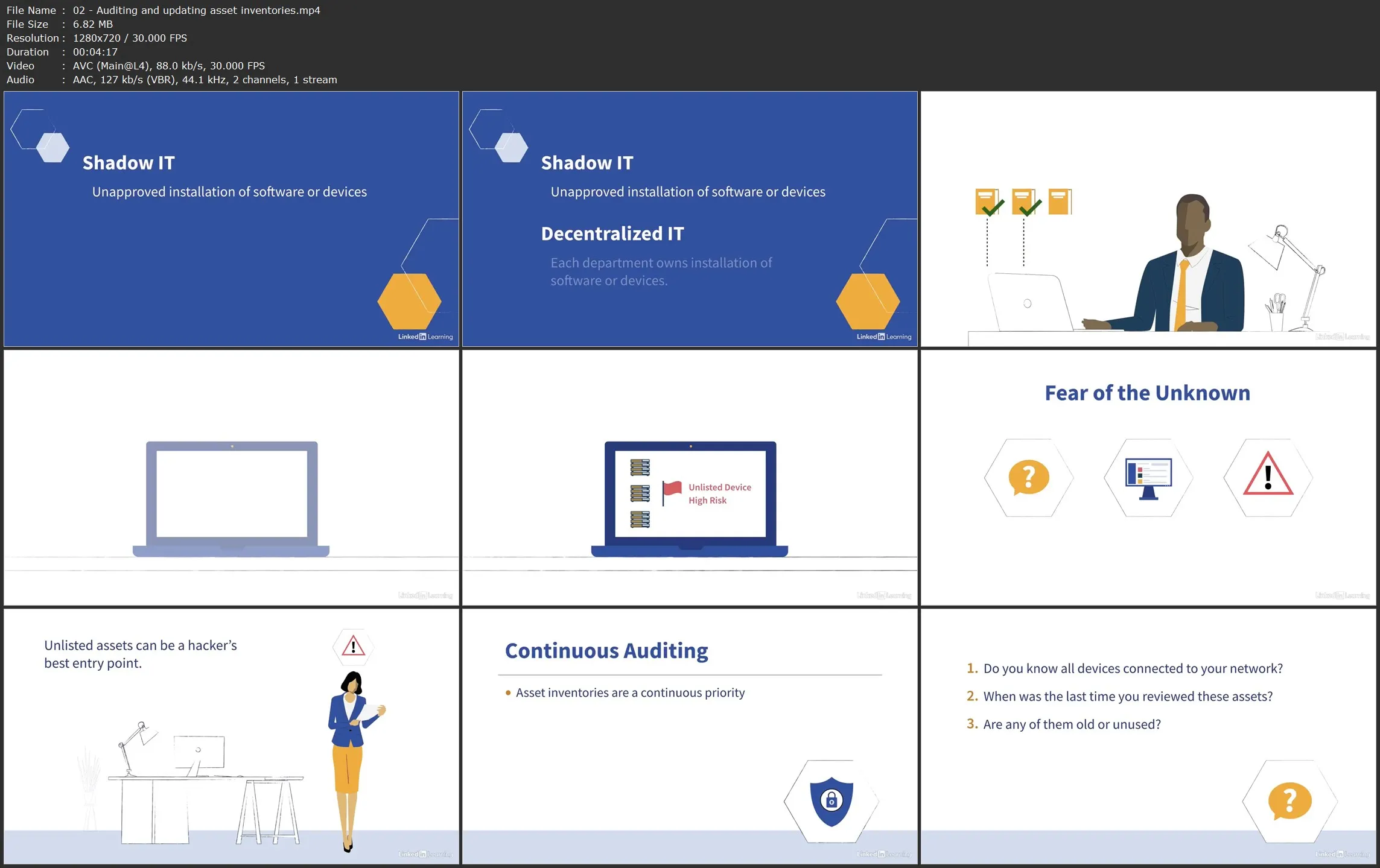Viewport: 1380px width, 868px height.
Task: Click the computer monitor hexagon icon
Action: (1148, 478)
